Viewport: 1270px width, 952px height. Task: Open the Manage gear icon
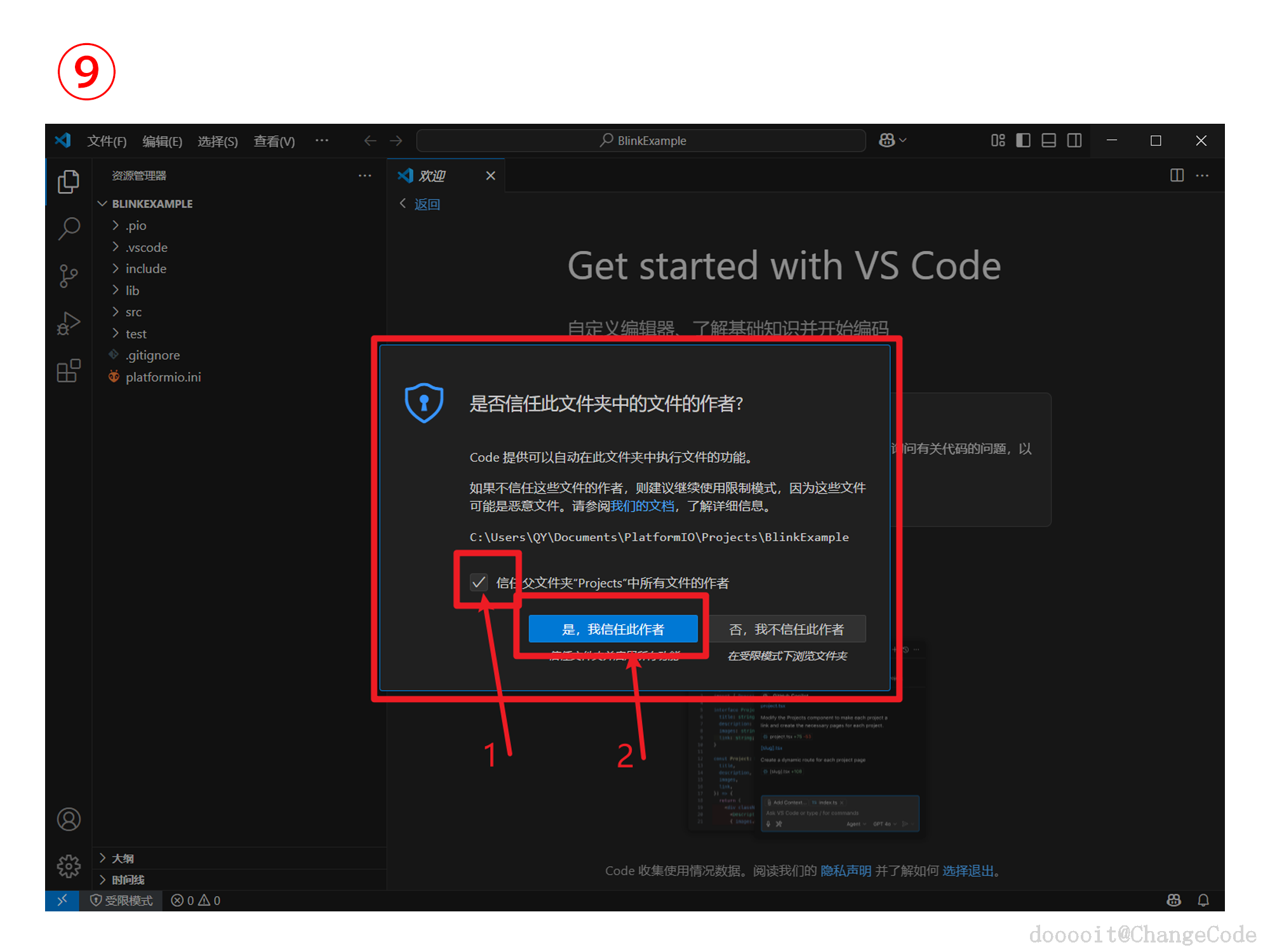69,866
